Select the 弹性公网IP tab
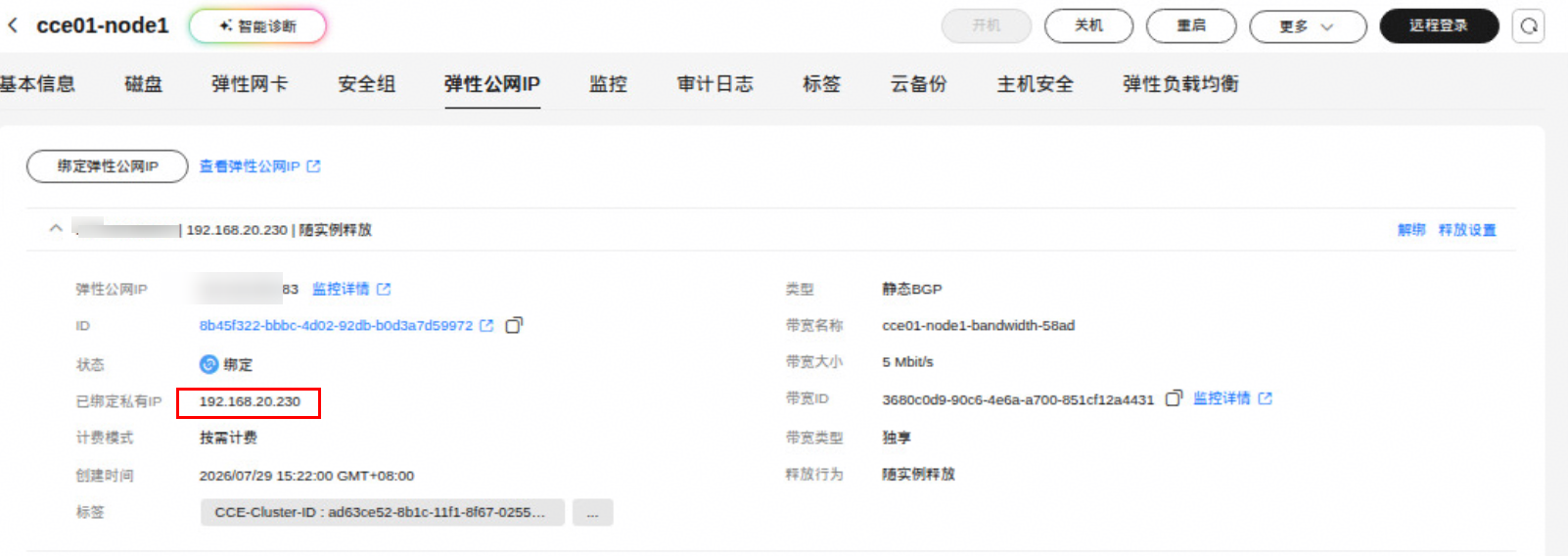1568x556 pixels. click(492, 84)
